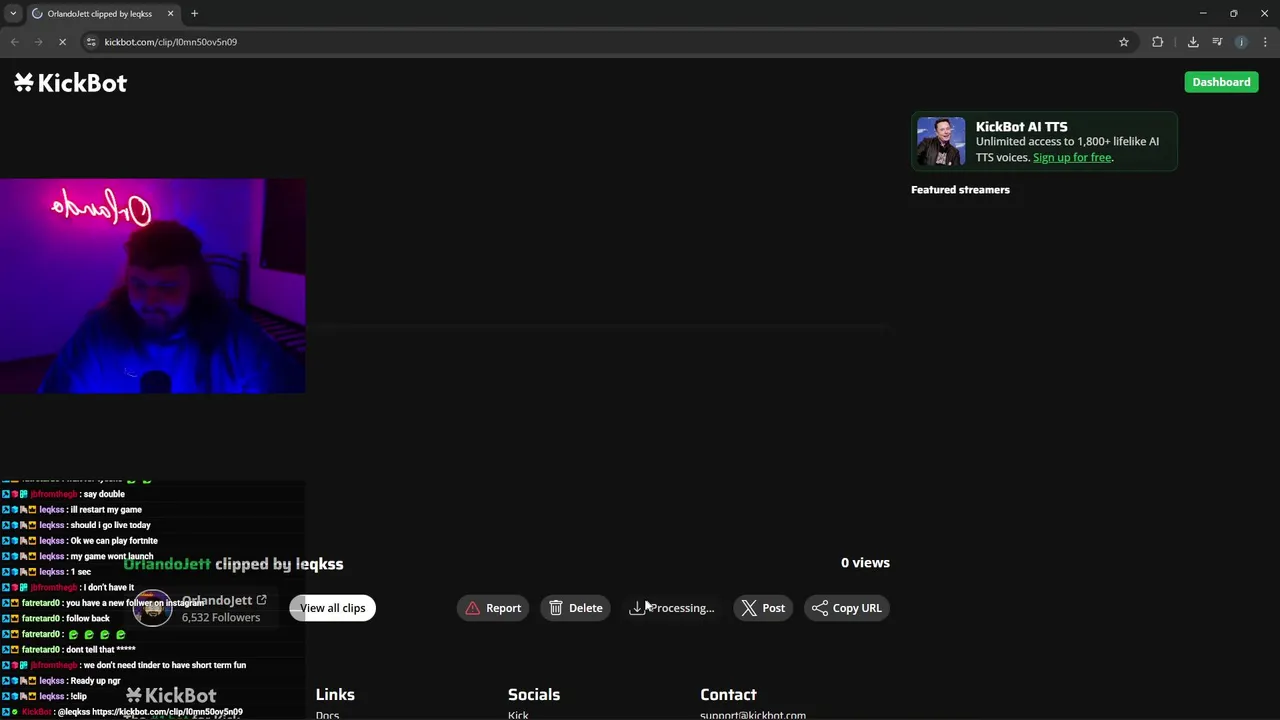Image resolution: width=1280 pixels, height=720 pixels.
Task: Close the OrlandoJett clipped by leqkss tab
Action: pyautogui.click(x=170, y=13)
